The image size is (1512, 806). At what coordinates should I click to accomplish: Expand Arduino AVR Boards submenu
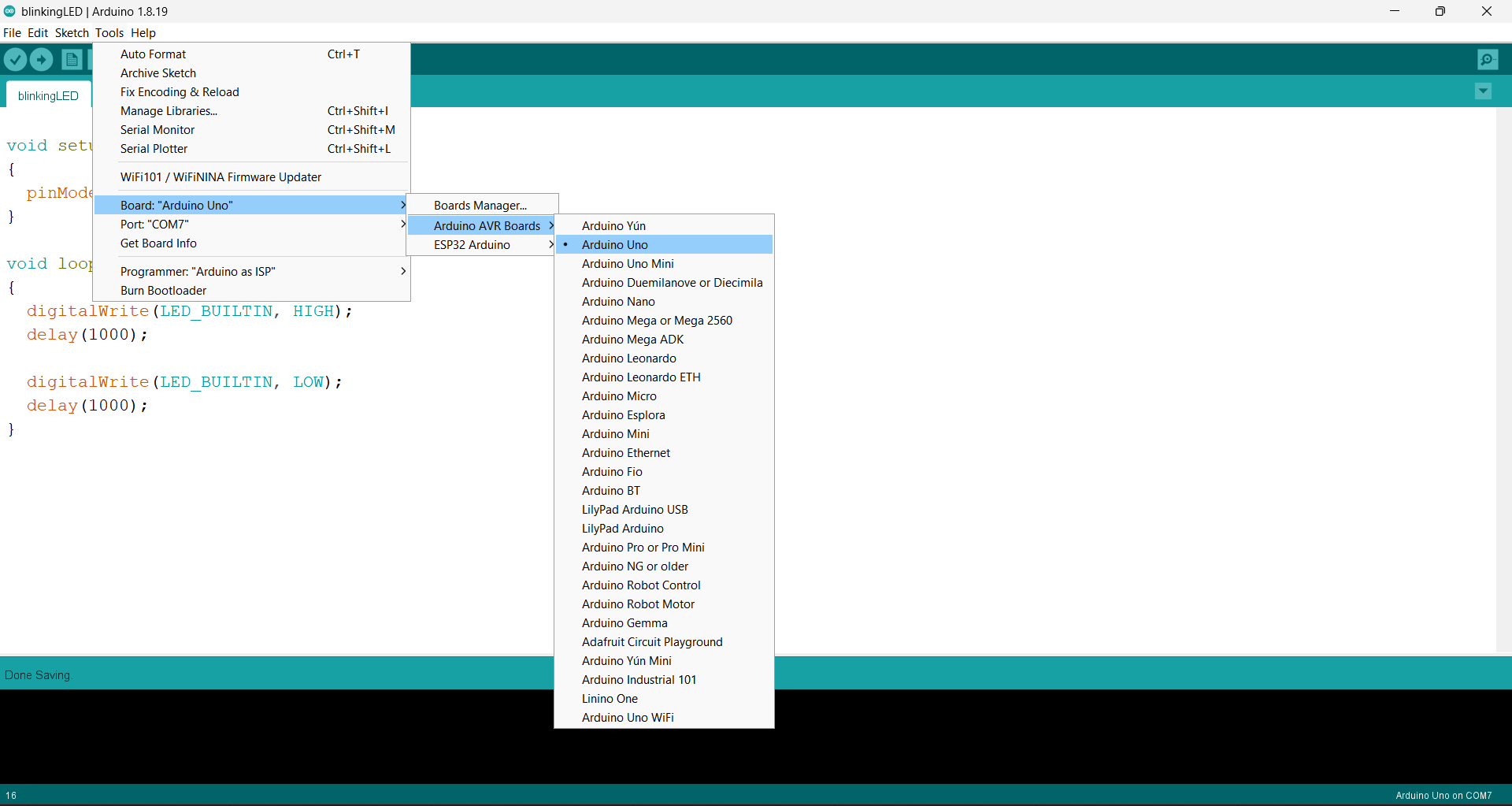(482, 226)
